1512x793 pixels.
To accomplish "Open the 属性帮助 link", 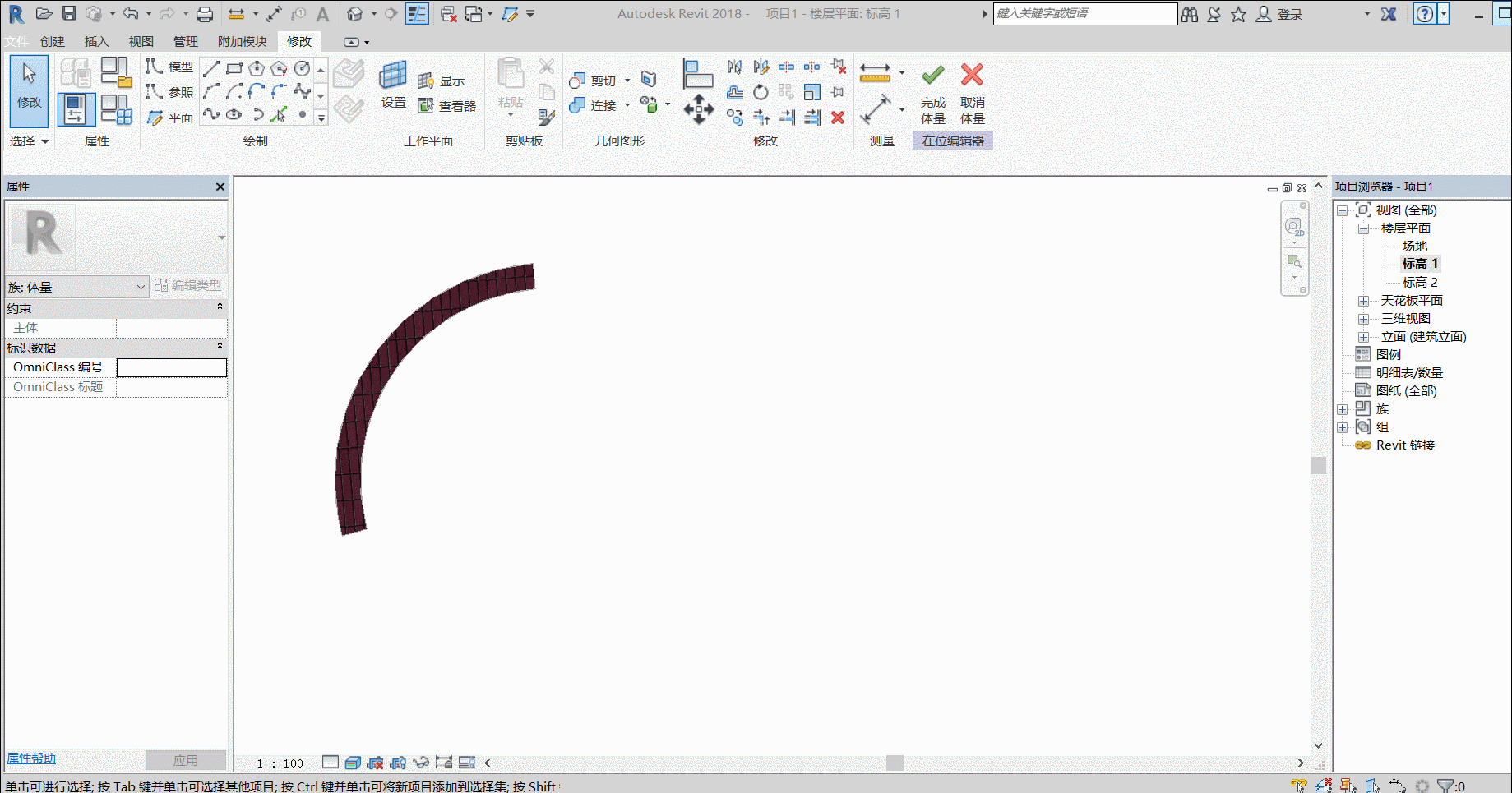I will pyautogui.click(x=31, y=758).
